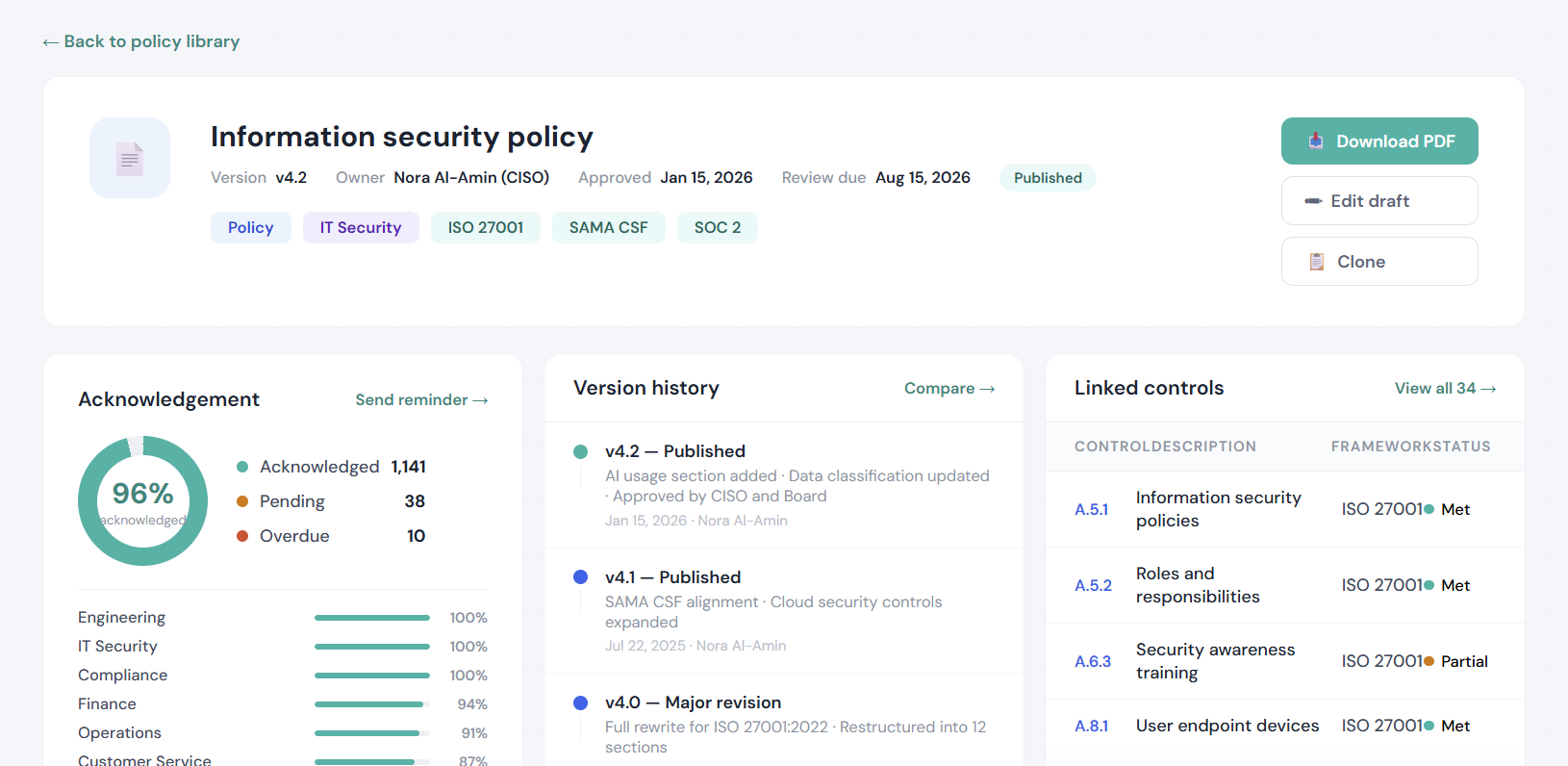Click the Published status badge
The height and width of the screenshot is (766, 1568).
(1048, 178)
